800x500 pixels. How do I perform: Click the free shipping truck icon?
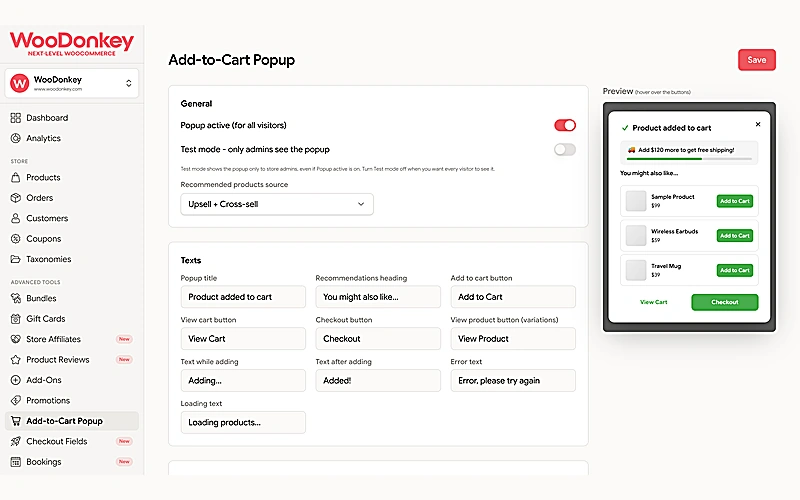(x=631, y=150)
